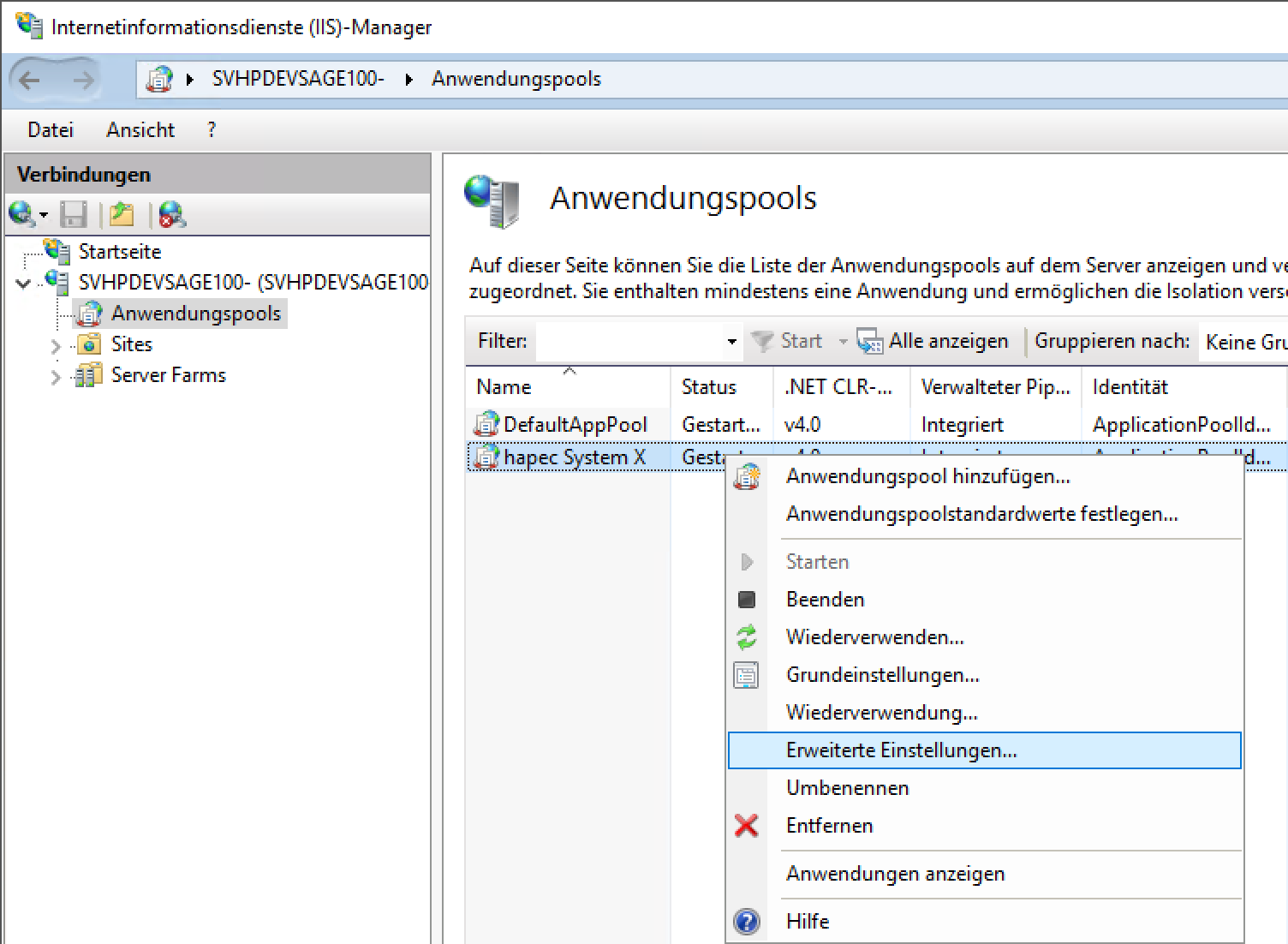
Task: Open the Datei menu
Action: click(x=51, y=130)
